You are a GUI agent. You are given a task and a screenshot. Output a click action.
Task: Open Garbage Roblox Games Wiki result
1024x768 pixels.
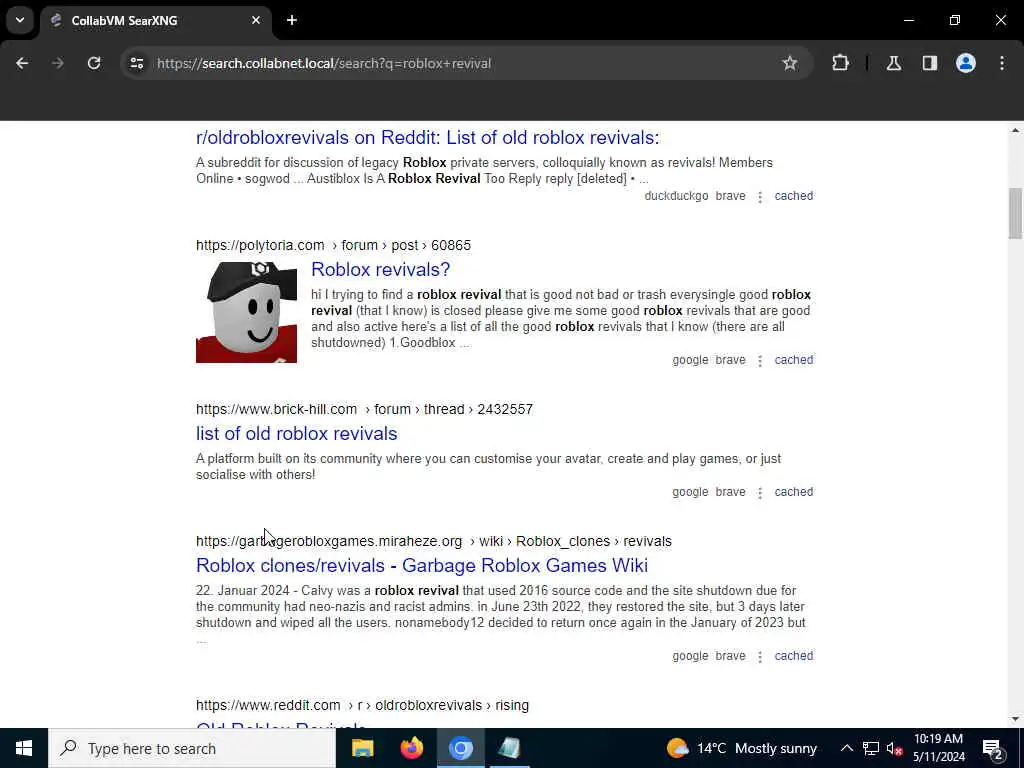[x=422, y=566]
